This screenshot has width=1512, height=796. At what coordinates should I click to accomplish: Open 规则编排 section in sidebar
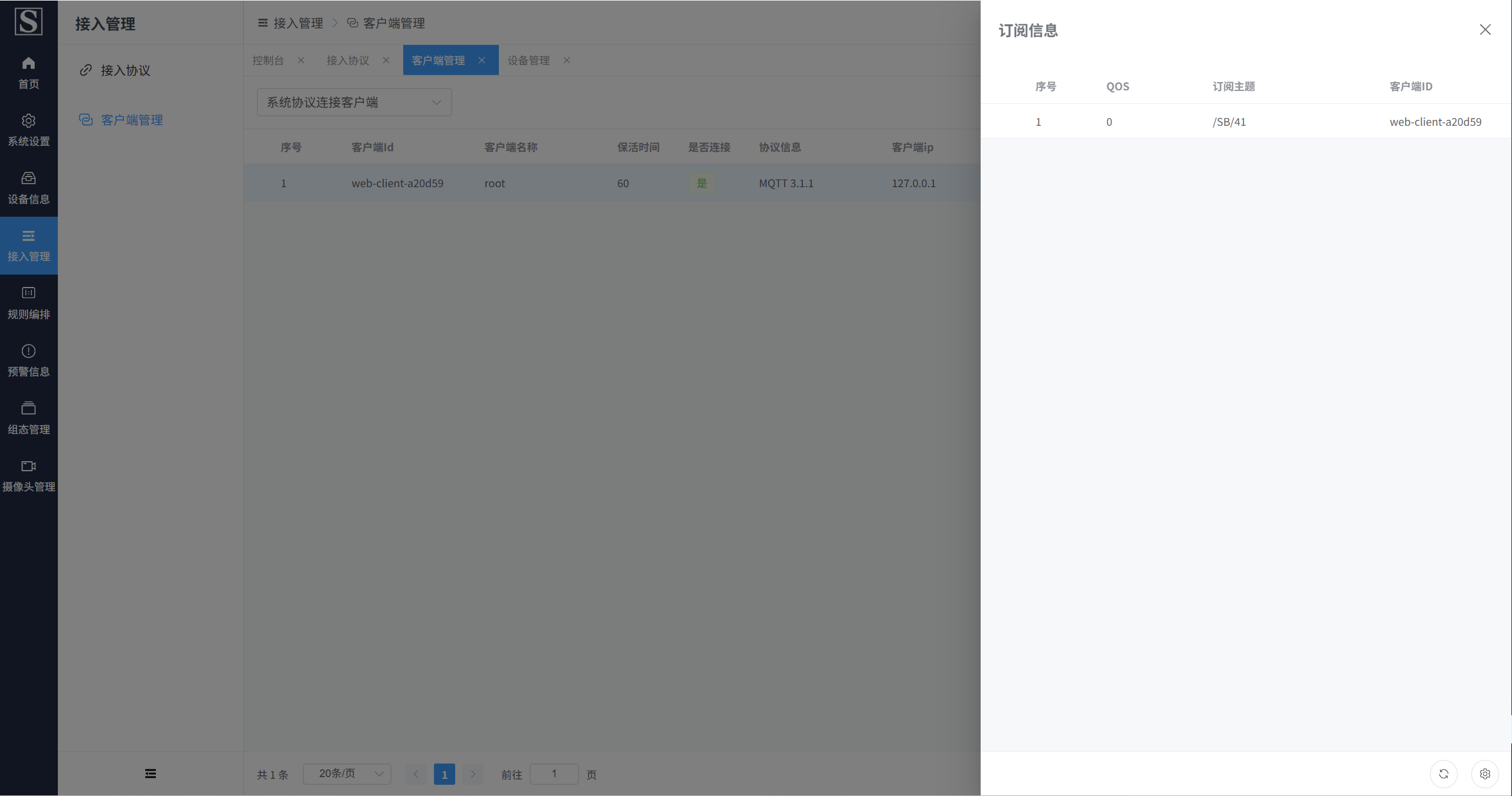(x=28, y=303)
